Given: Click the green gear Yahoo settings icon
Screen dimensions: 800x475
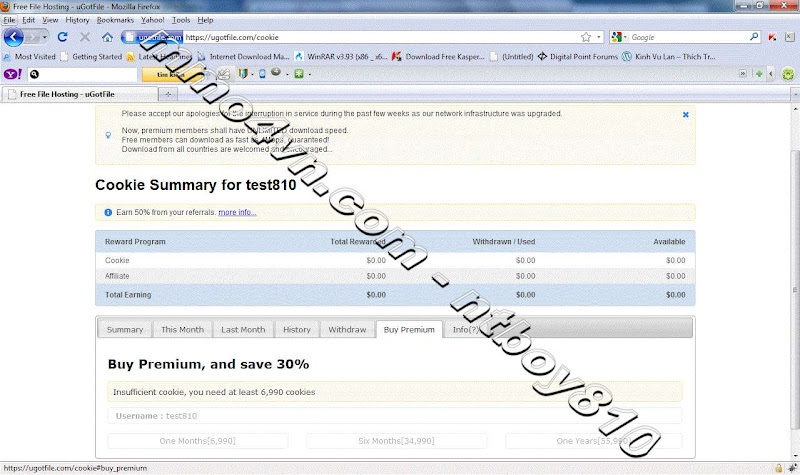Looking at the screenshot, I should click(788, 74).
